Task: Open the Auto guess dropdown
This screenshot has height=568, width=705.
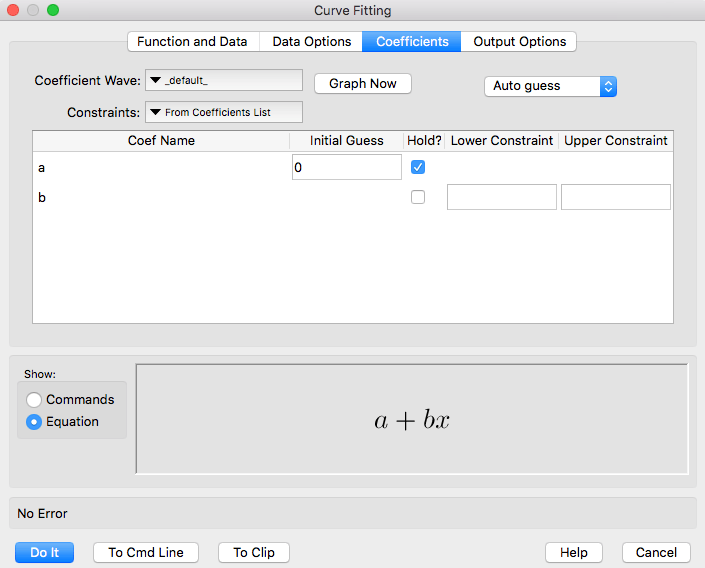Action: (550, 86)
